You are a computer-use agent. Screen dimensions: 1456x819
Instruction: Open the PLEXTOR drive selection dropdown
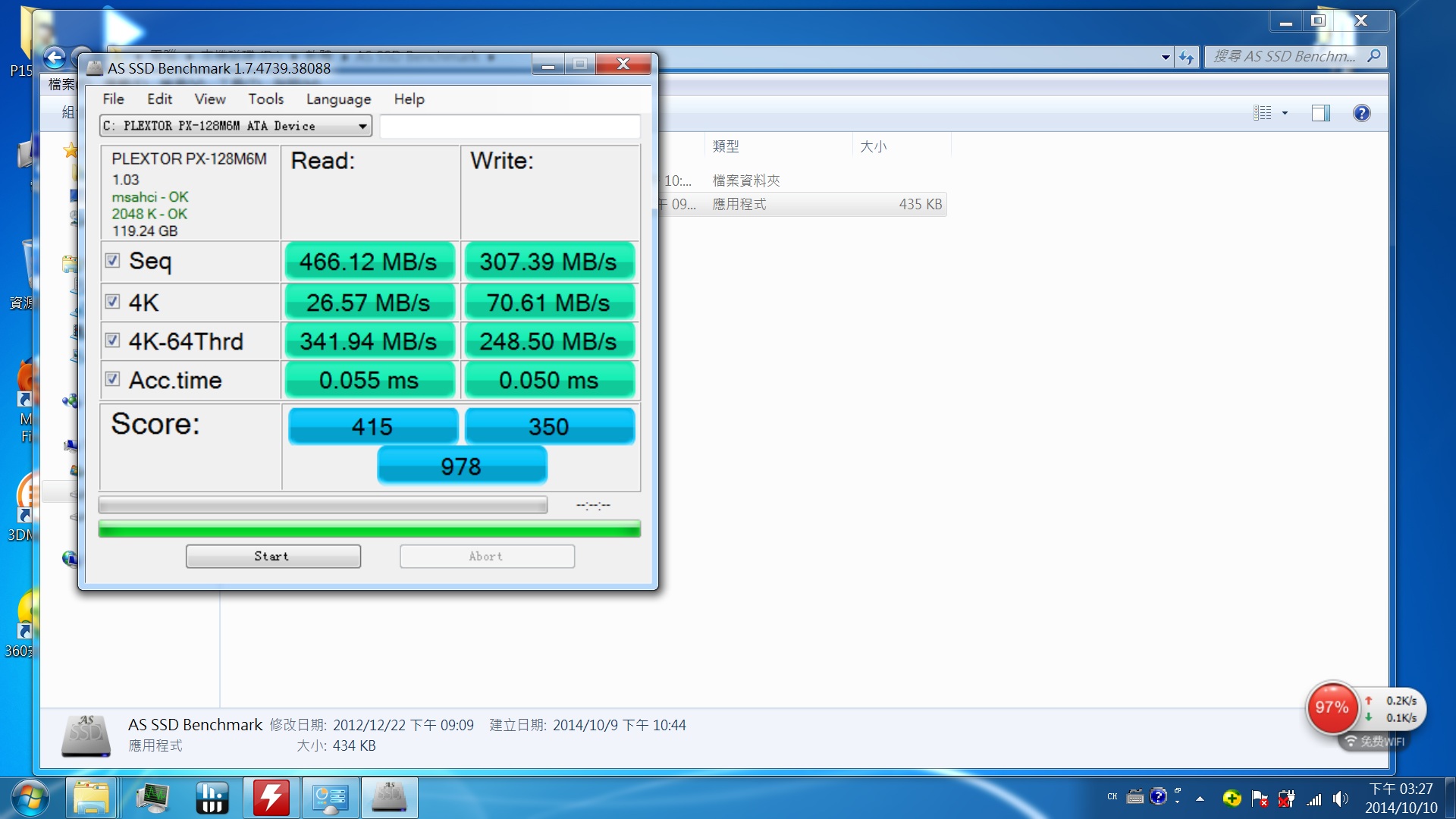(236, 126)
